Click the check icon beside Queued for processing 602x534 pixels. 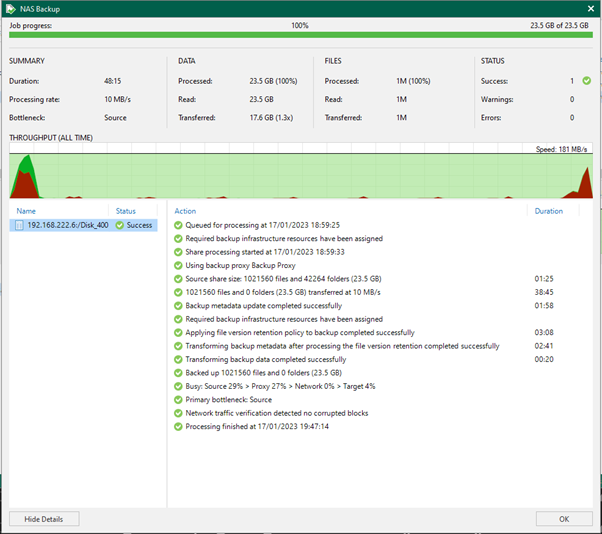(x=178, y=225)
